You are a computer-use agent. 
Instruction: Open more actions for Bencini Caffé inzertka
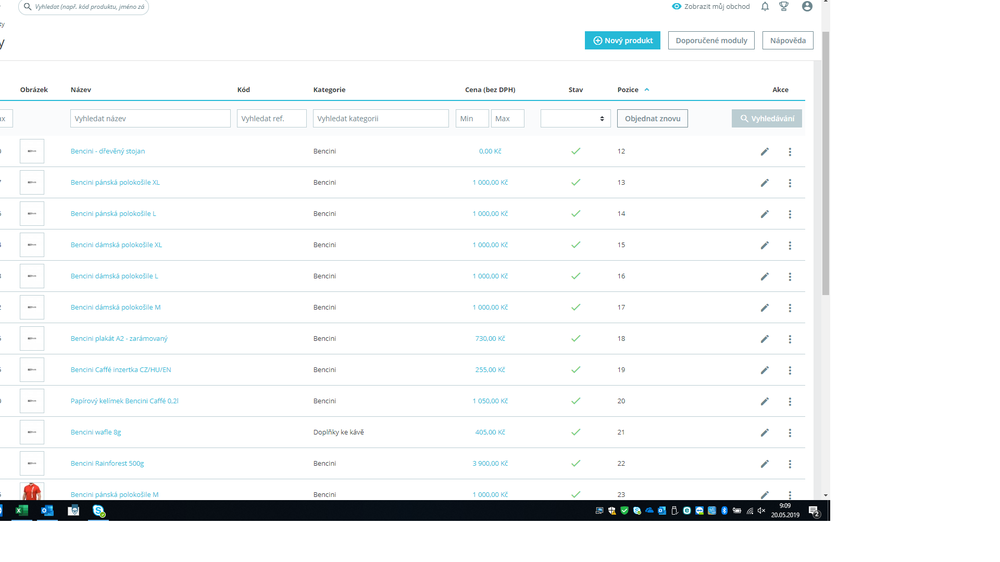[790, 371]
